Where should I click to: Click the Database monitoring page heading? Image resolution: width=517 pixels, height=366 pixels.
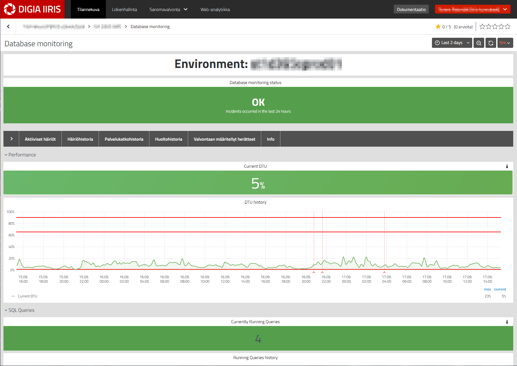point(39,44)
